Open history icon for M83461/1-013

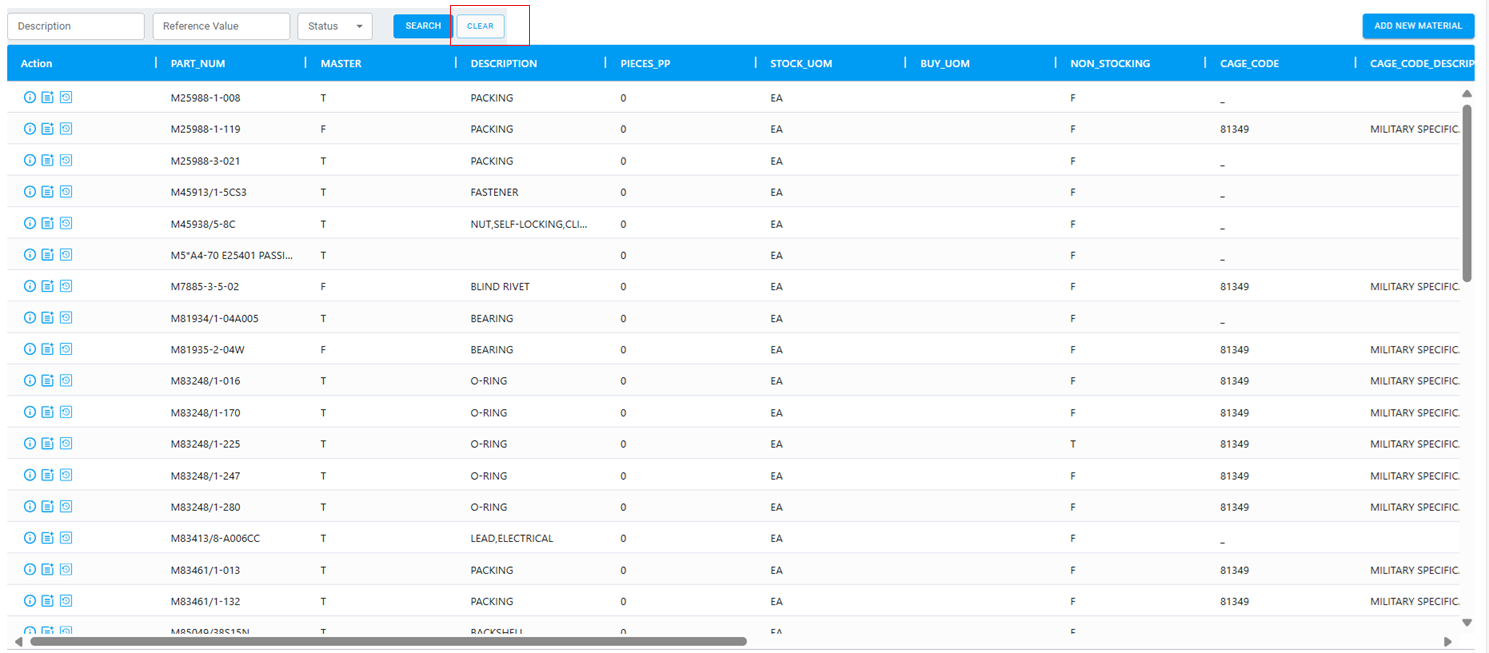[x=66, y=570]
